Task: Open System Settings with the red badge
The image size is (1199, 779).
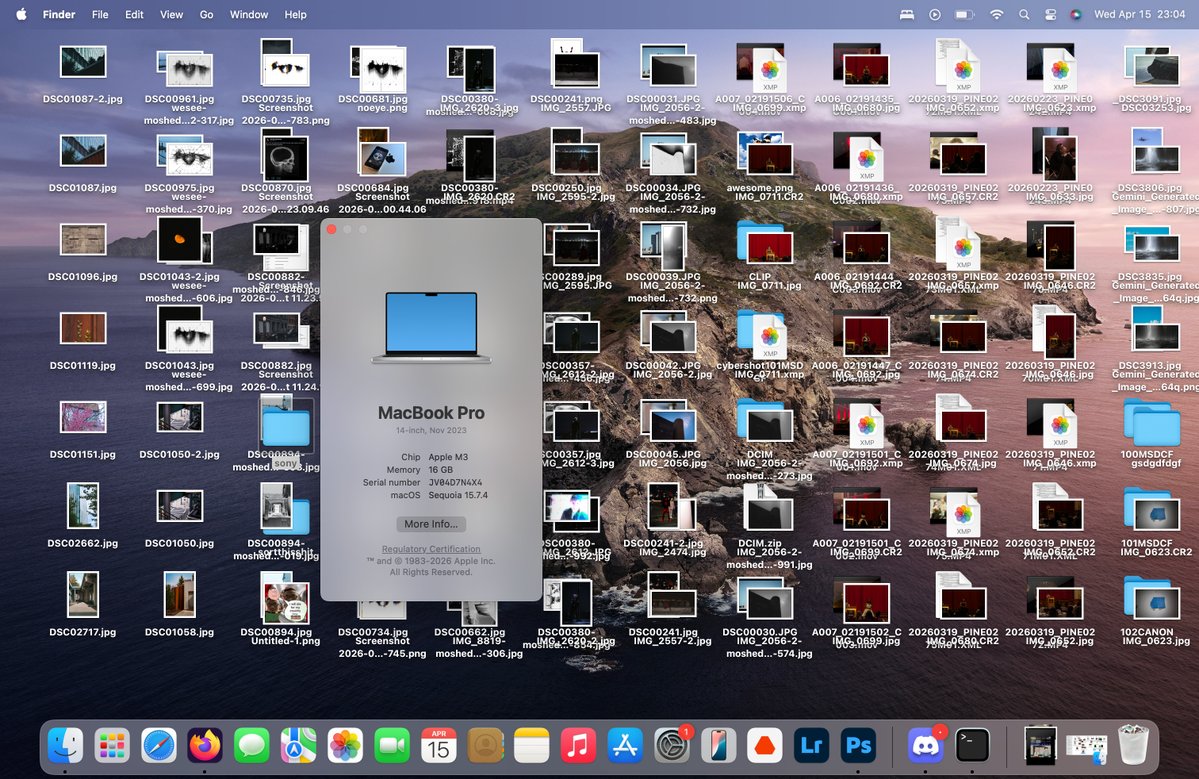Action: 671,745
